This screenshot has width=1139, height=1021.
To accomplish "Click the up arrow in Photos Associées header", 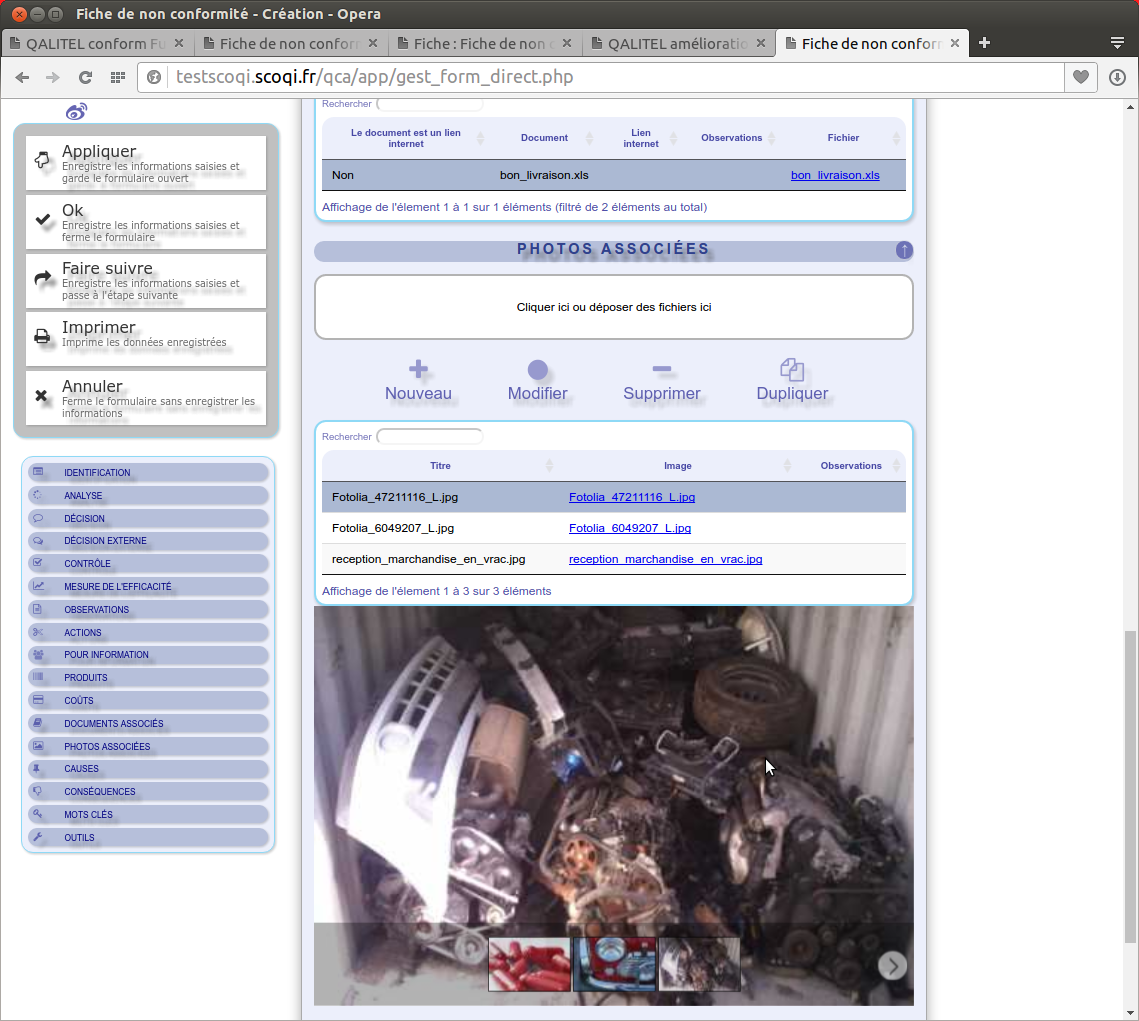I will point(904,251).
